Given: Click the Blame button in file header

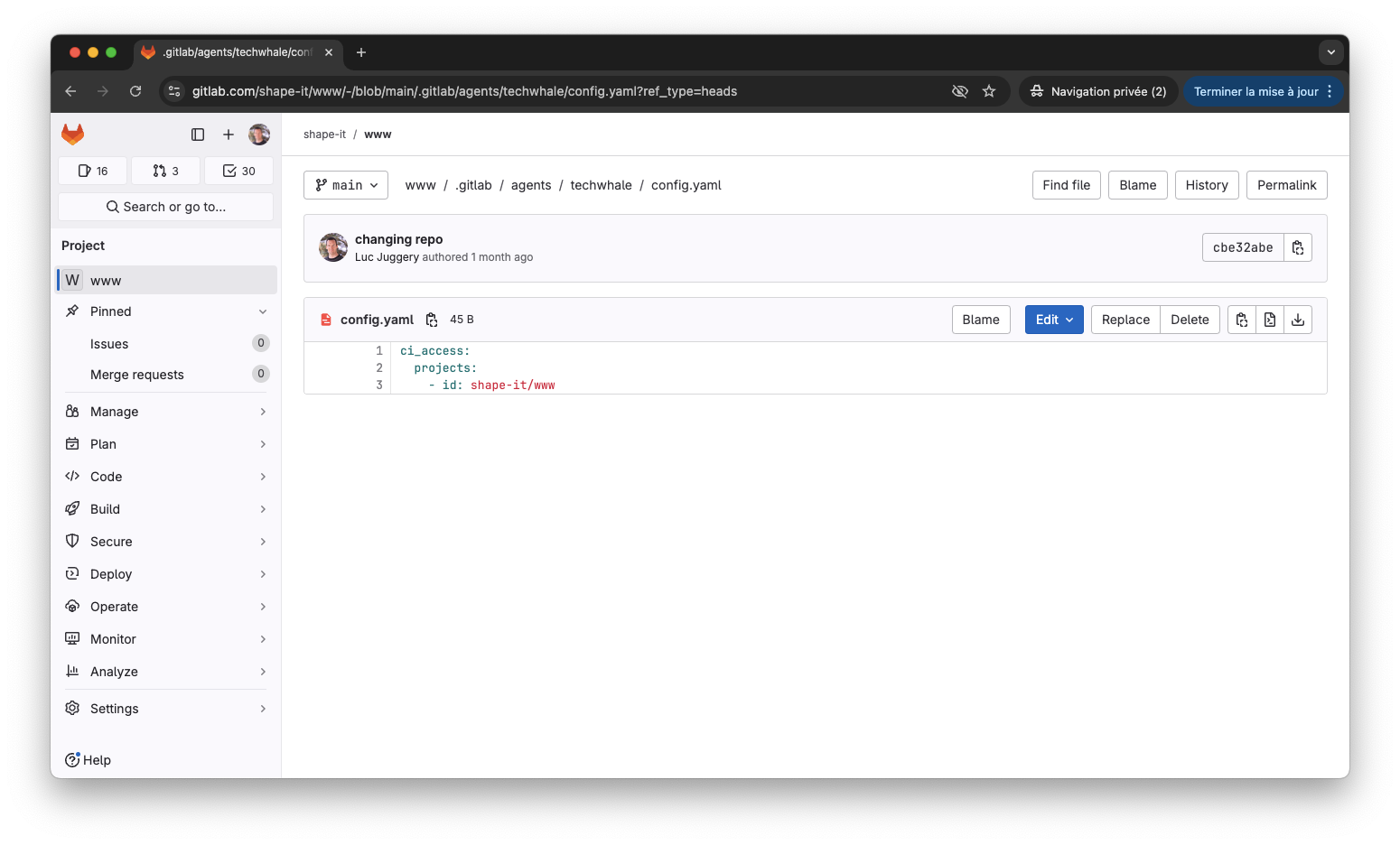Looking at the screenshot, I should click(x=981, y=320).
